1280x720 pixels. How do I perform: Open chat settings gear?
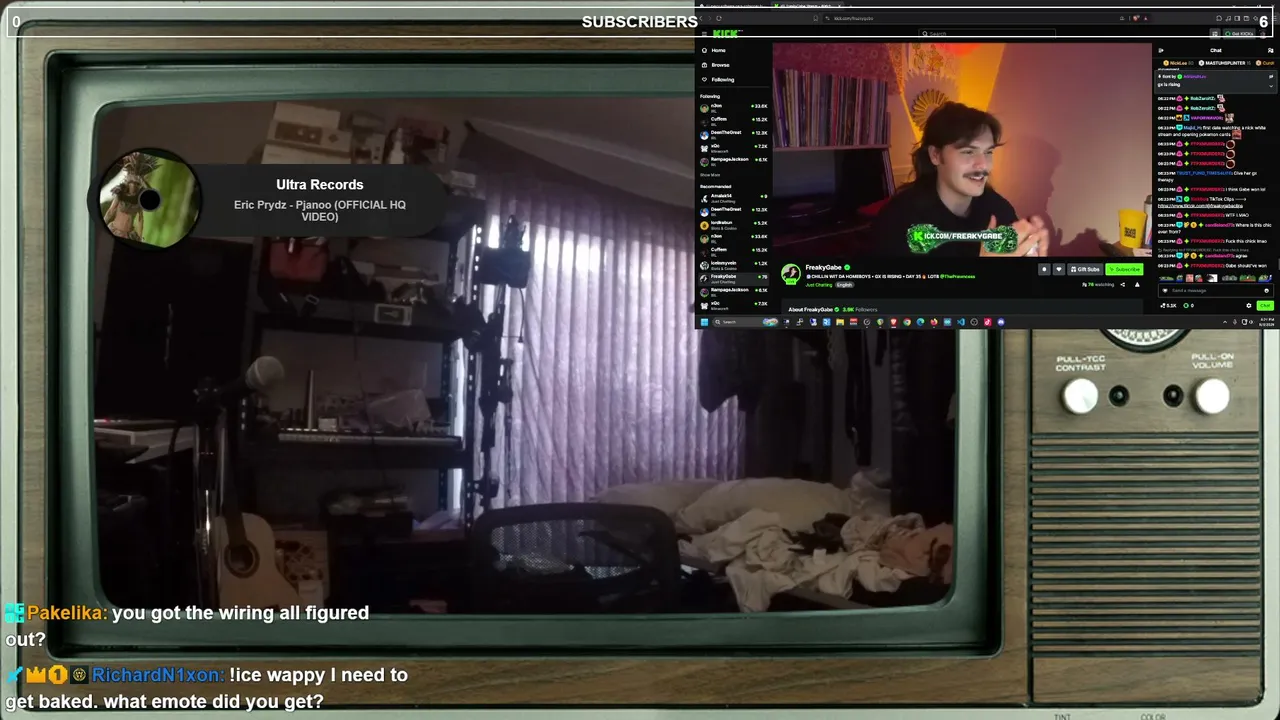click(x=1248, y=305)
